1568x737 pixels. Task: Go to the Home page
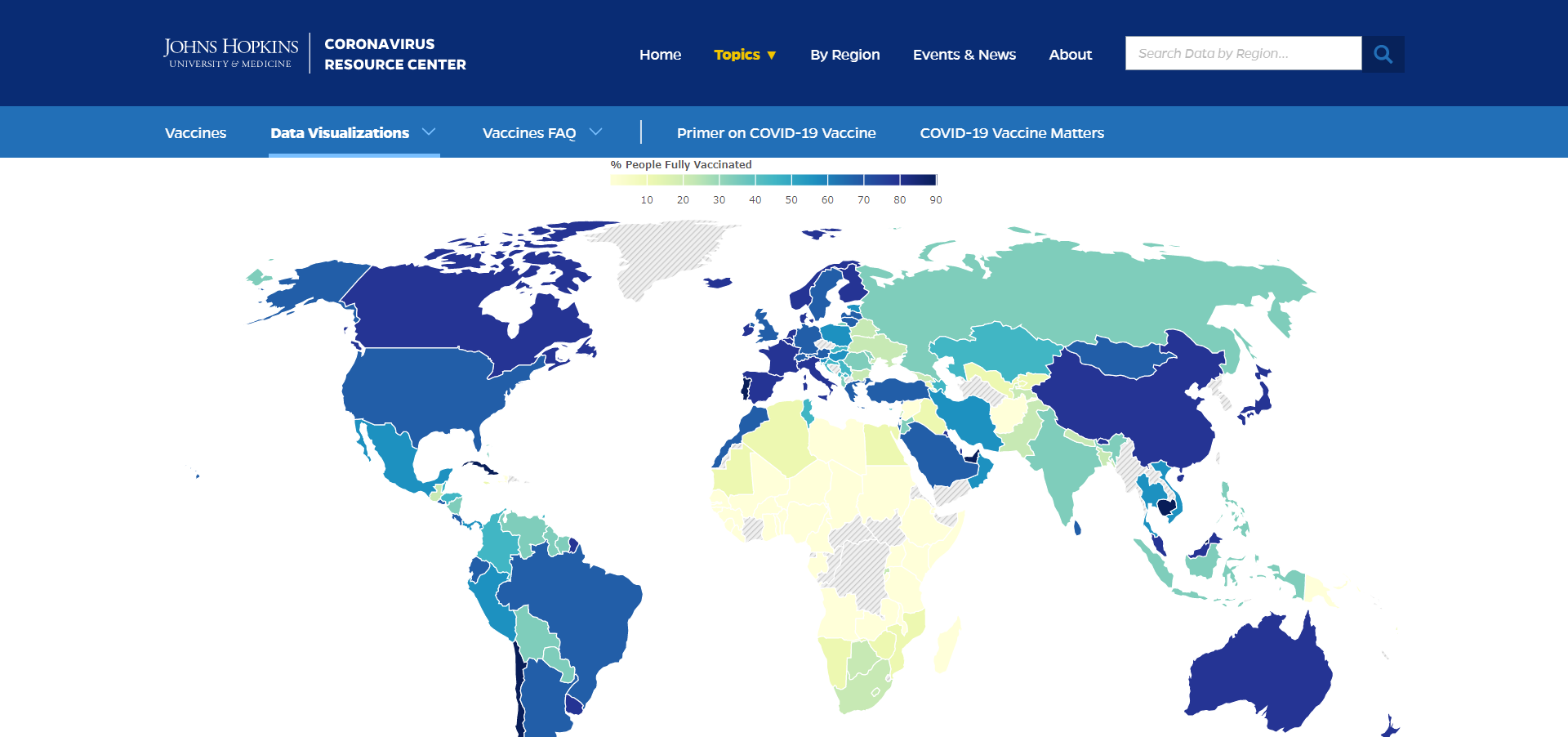660,55
